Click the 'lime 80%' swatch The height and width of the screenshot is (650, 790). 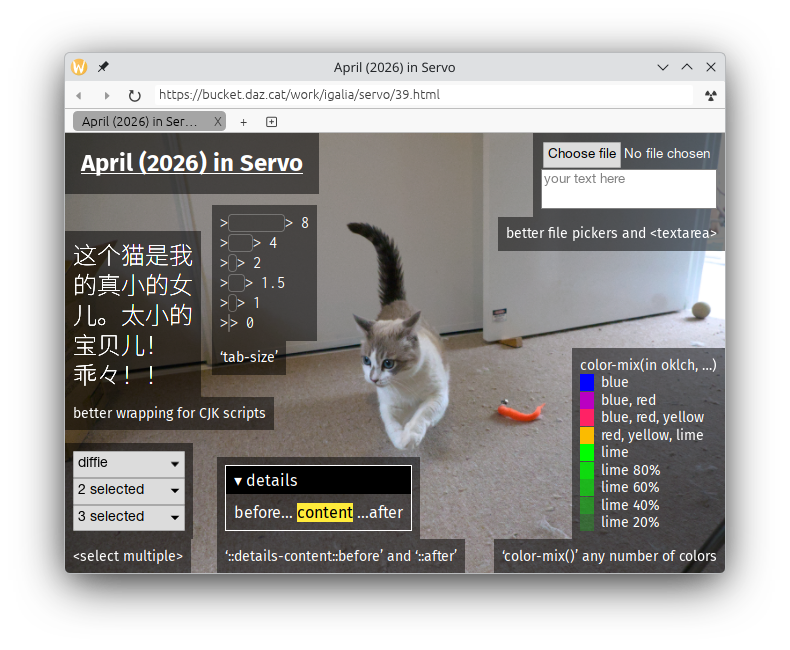587,470
